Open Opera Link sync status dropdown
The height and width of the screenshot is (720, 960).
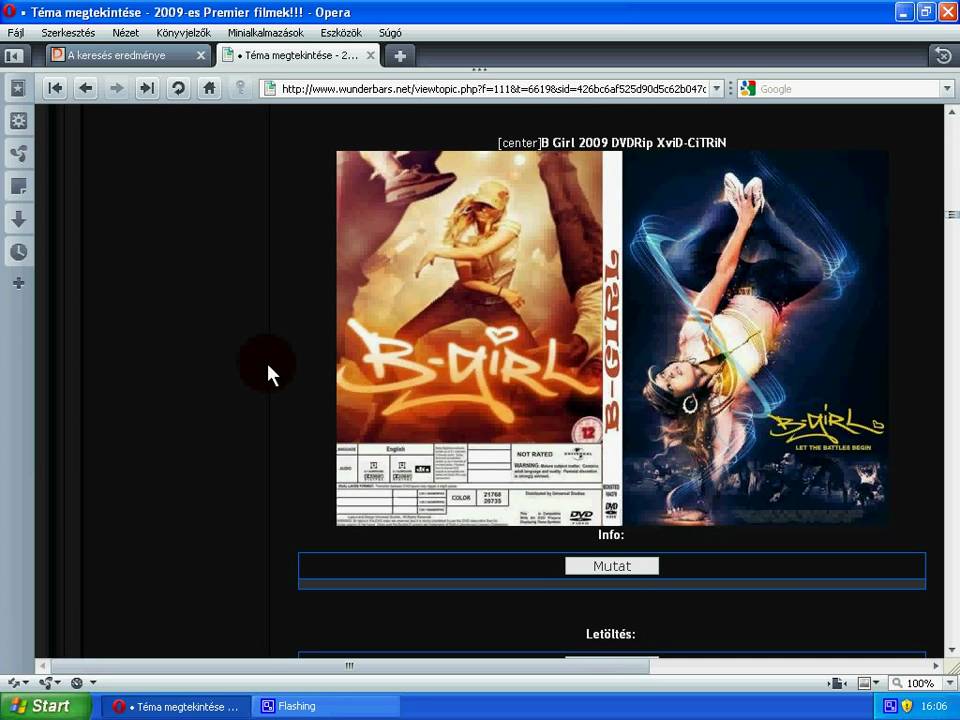(x=17, y=683)
